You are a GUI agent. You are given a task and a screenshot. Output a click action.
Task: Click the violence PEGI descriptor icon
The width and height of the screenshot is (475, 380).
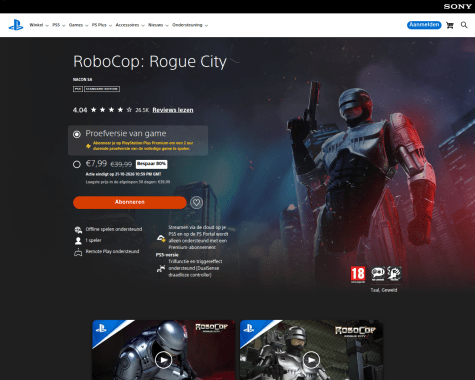pyautogui.click(x=394, y=274)
